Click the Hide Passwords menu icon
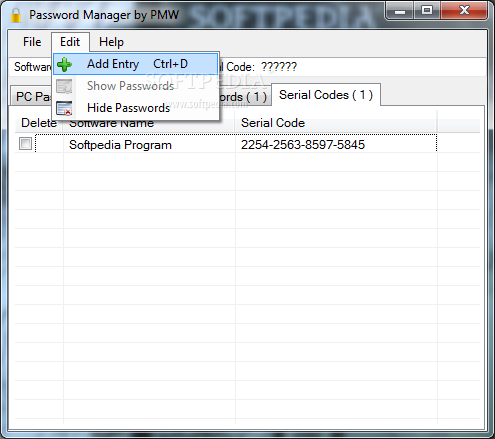Screen dimensions: 495x439 pos(64,108)
